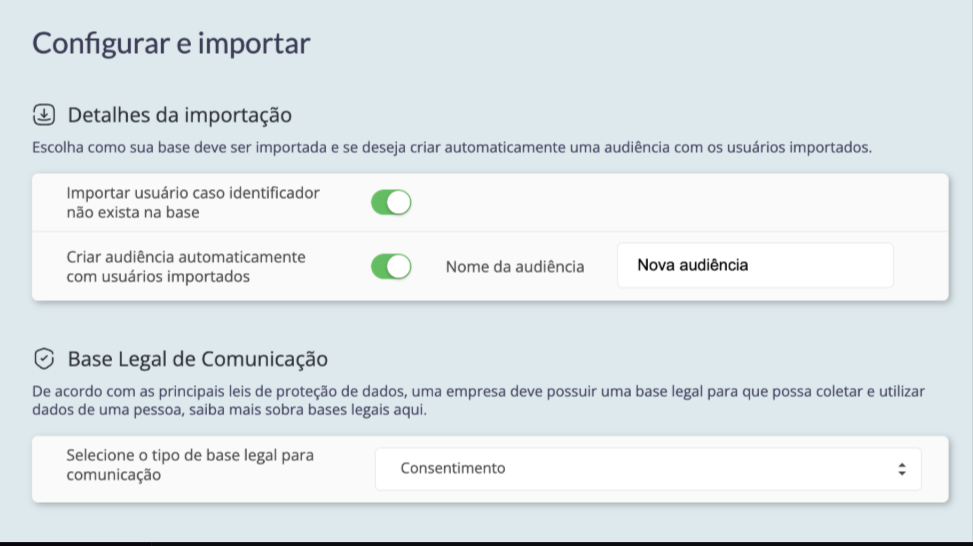Open the Consentimento legal base dropdown
The height and width of the screenshot is (546, 973).
648,468
